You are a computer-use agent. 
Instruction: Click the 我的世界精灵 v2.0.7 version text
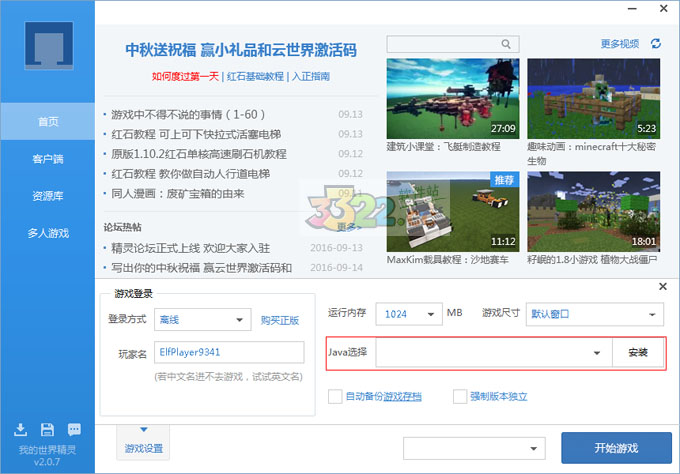47,455
